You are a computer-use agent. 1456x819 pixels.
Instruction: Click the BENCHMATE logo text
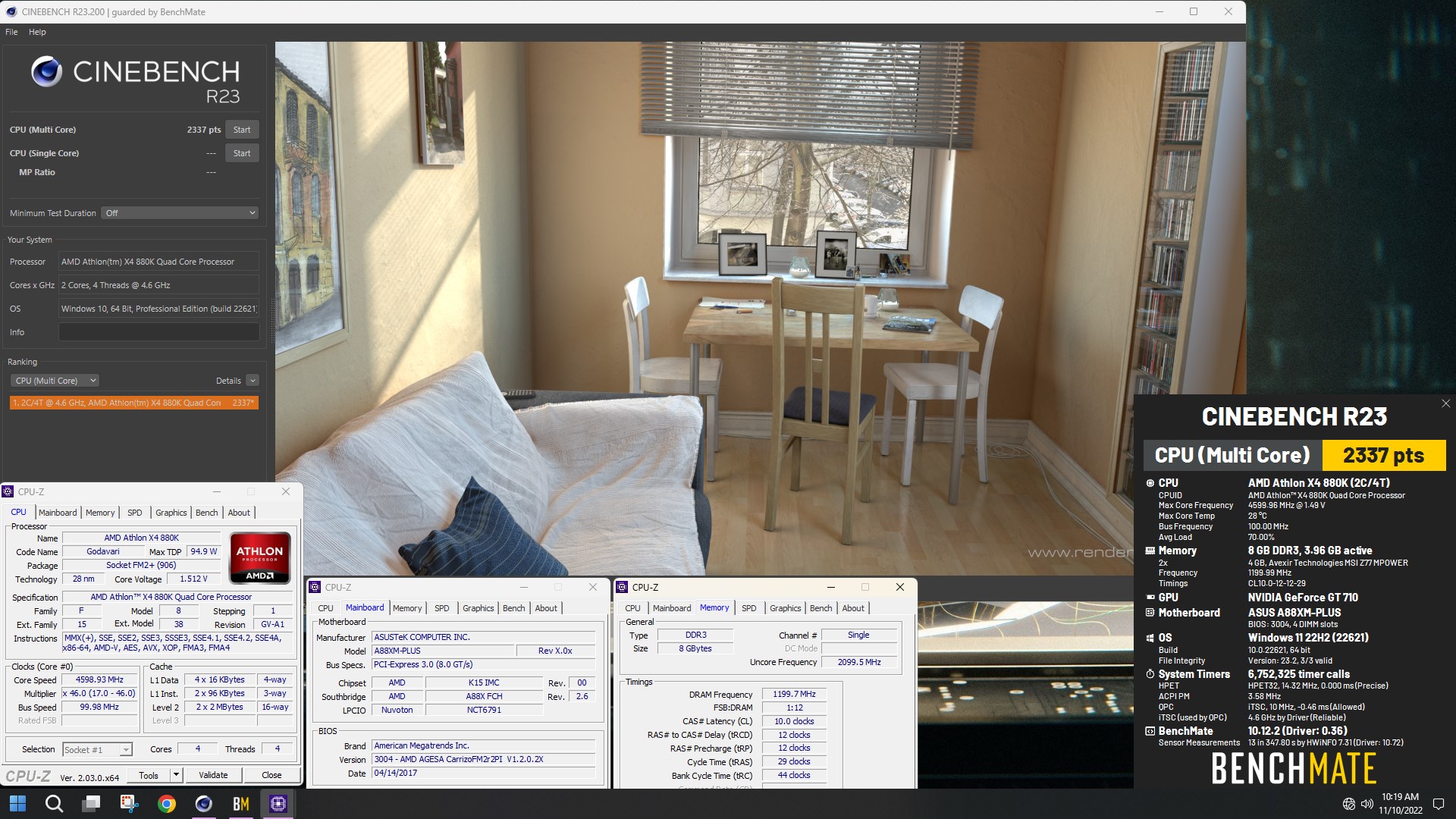coord(1294,768)
